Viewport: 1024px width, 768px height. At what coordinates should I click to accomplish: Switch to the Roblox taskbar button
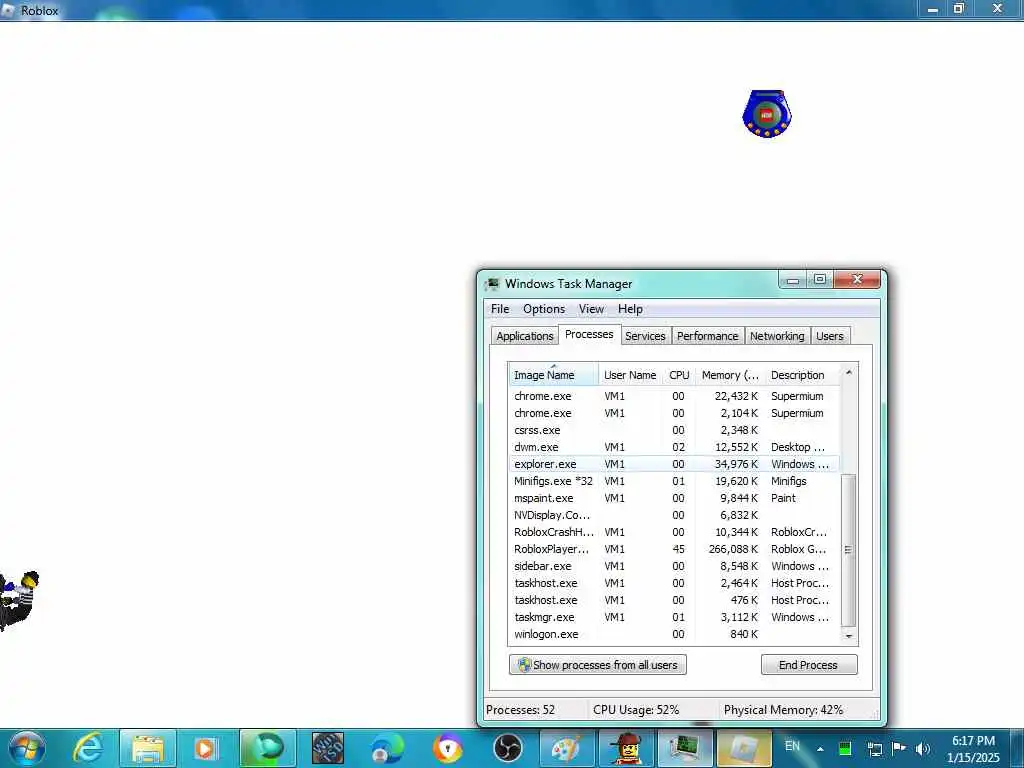(x=744, y=748)
